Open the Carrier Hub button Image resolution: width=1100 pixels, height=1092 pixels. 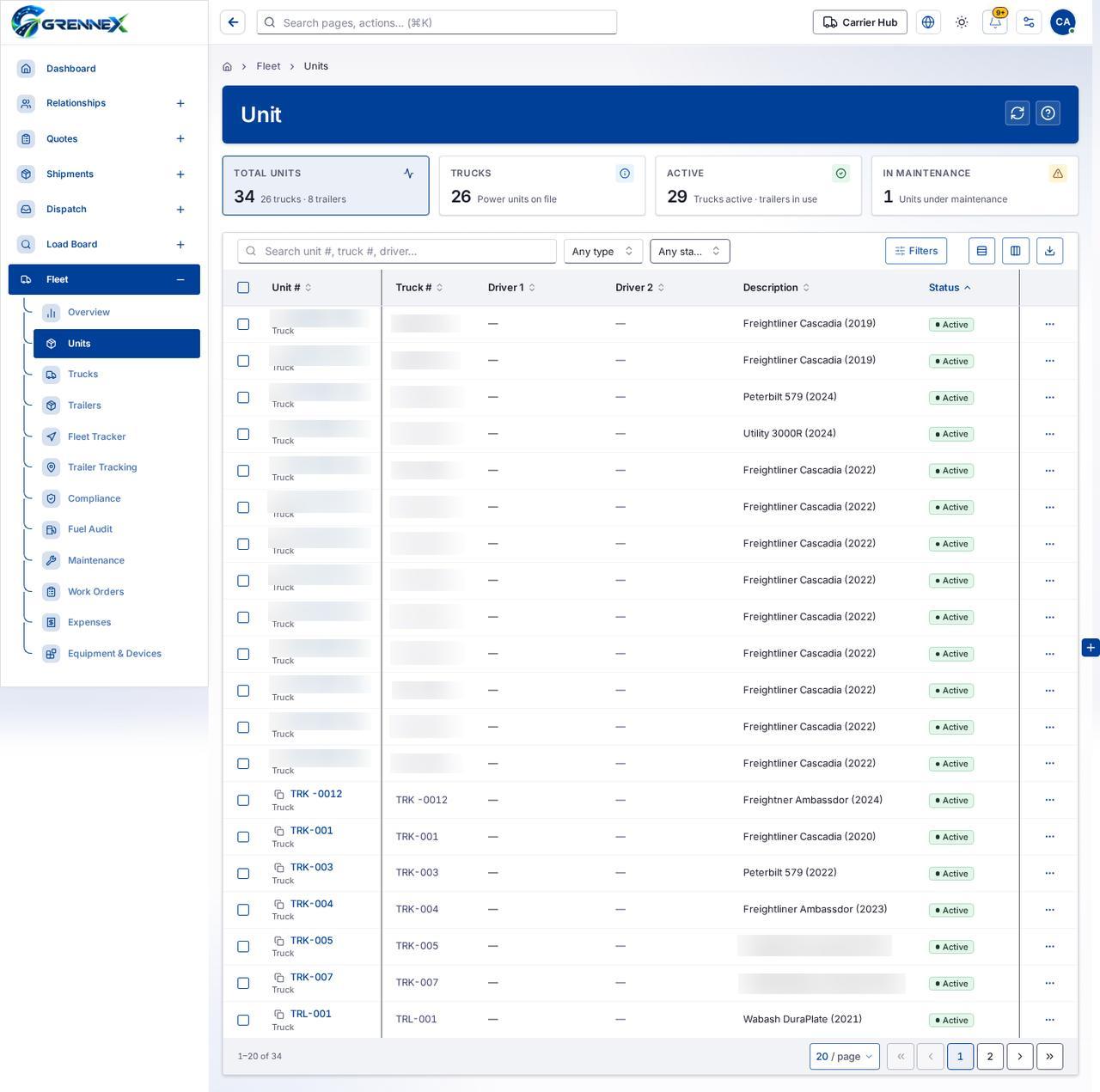[x=859, y=22]
